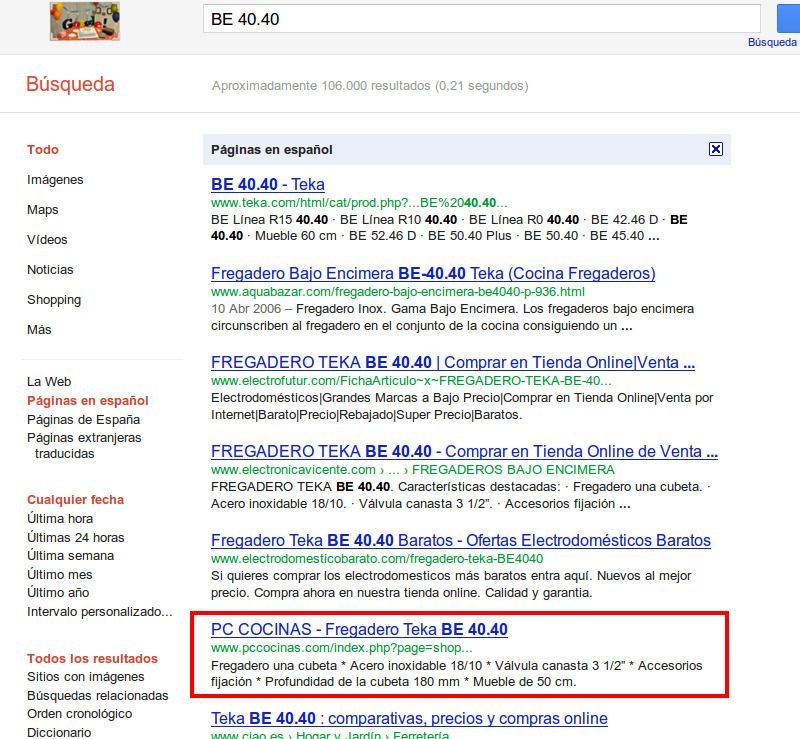Image resolution: width=800 pixels, height=739 pixels.
Task: Open Teka BE 40.40 comparativas result
Action: pyautogui.click(x=409, y=718)
